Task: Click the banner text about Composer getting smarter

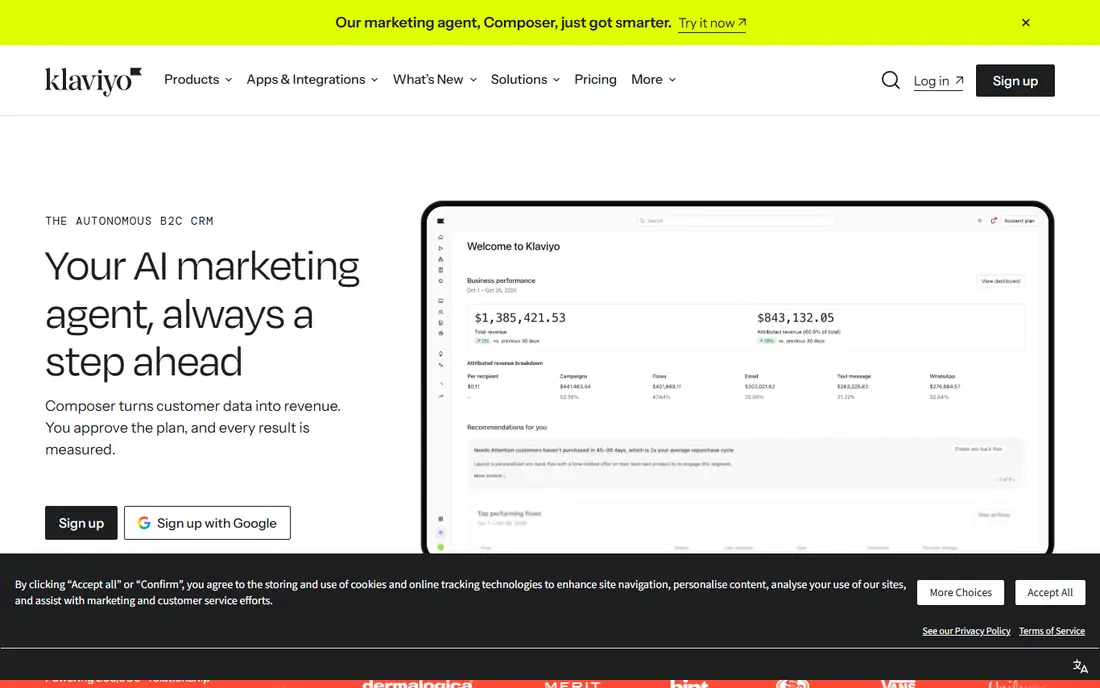Action: click(x=503, y=22)
